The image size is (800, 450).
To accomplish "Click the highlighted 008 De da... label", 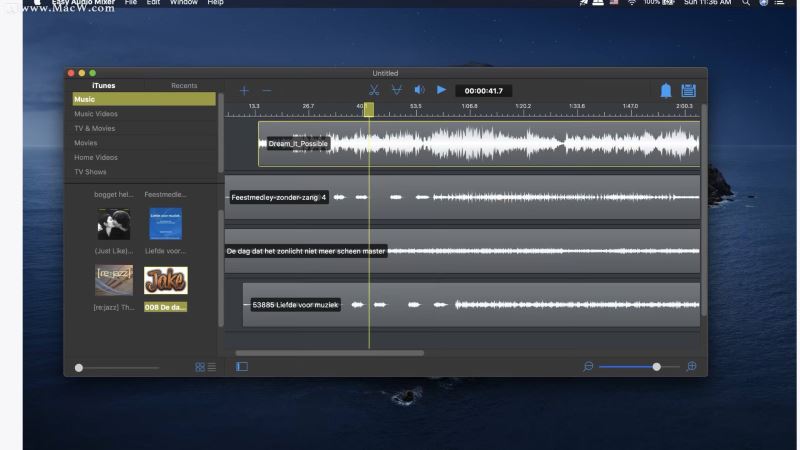I will (165, 307).
